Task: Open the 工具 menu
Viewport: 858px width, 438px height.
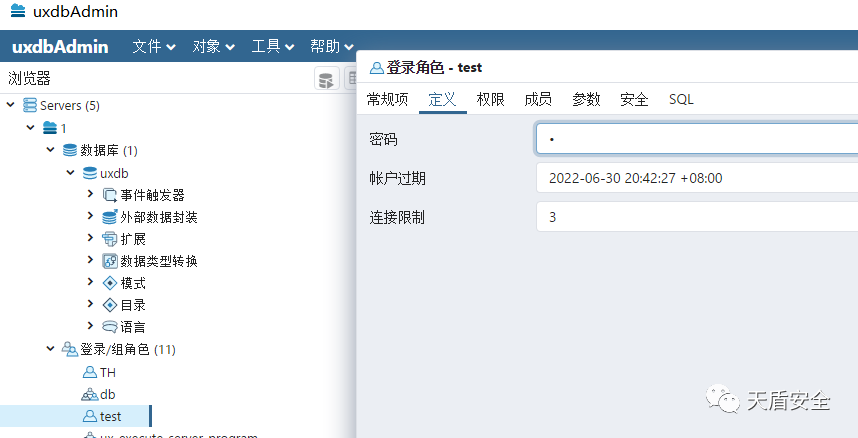Action: click(x=272, y=46)
